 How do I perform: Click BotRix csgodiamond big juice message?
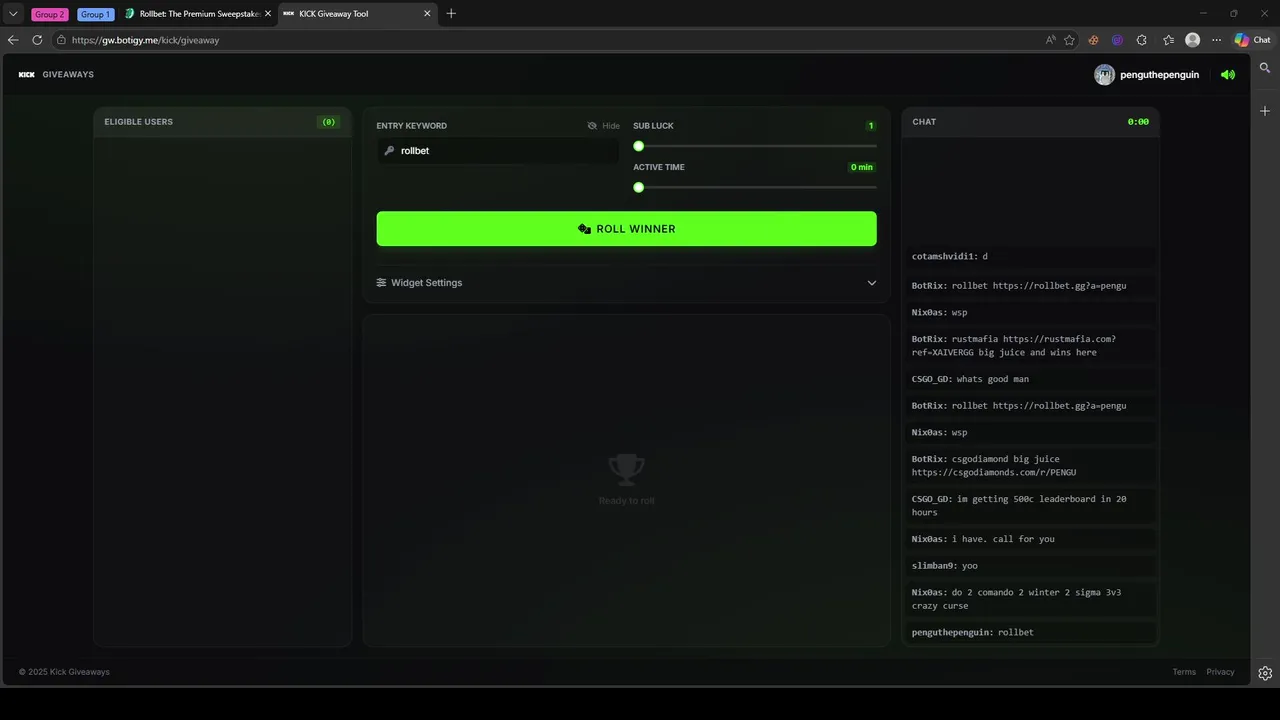(1030, 466)
